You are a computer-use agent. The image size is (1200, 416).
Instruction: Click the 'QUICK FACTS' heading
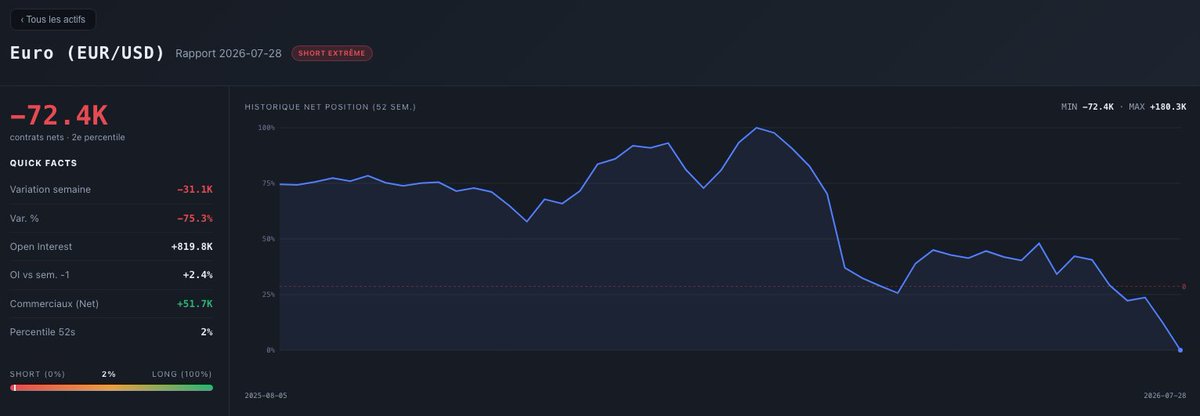pos(44,163)
